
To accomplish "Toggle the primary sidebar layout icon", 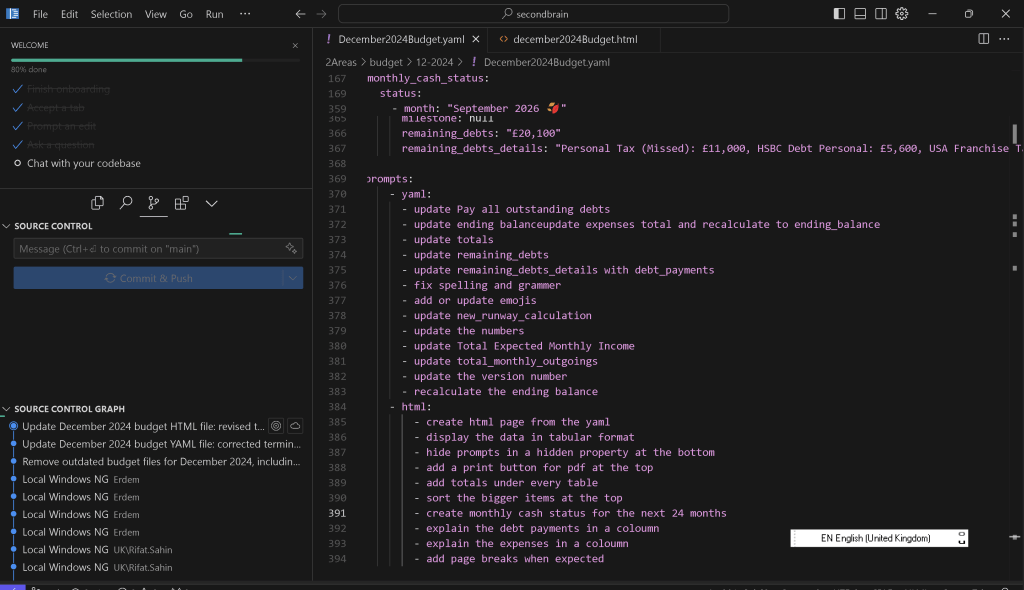I will [839, 14].
